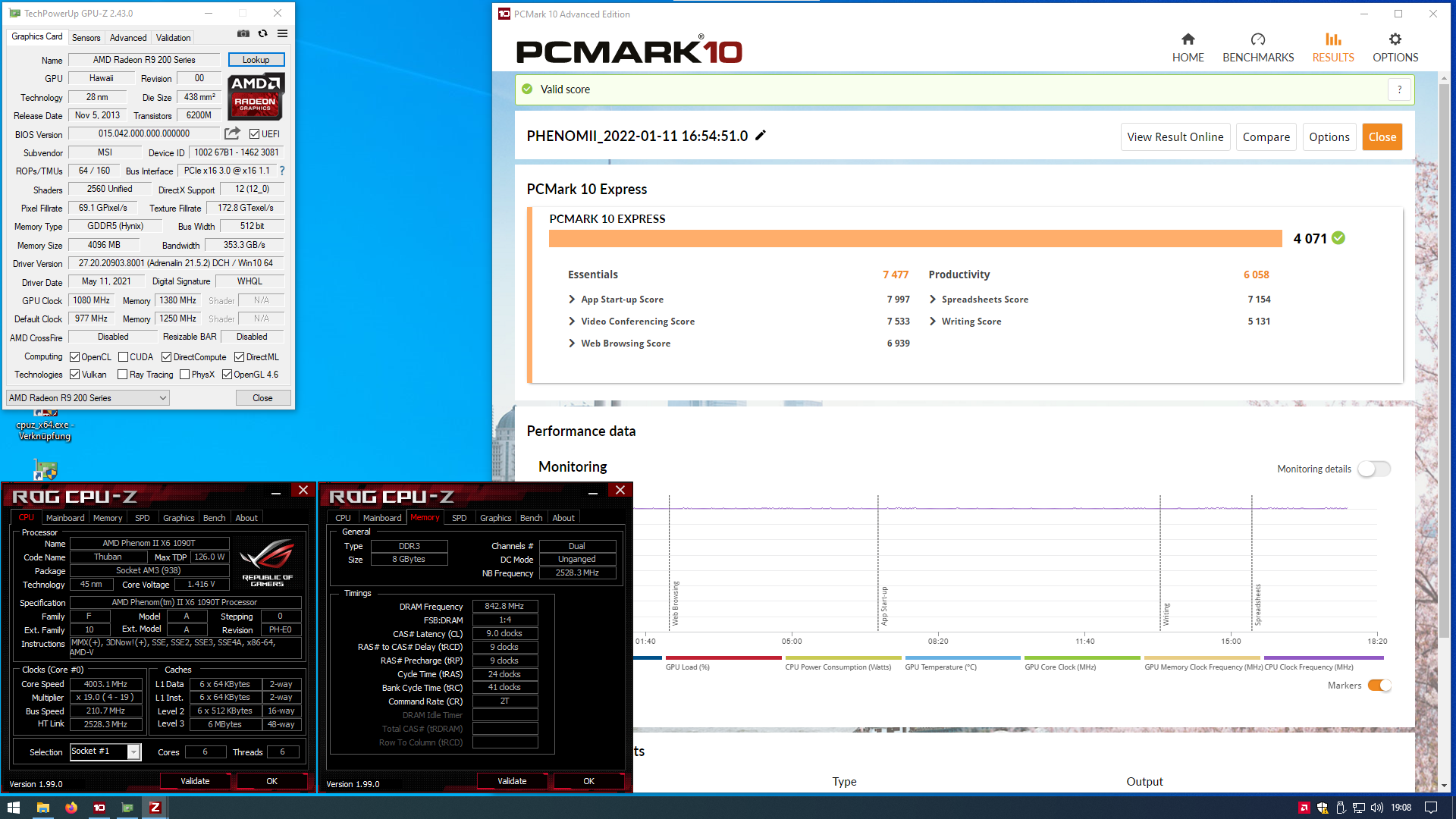
Task: Click Validate in left CPU-Z window
Action: tap(195, 781)
